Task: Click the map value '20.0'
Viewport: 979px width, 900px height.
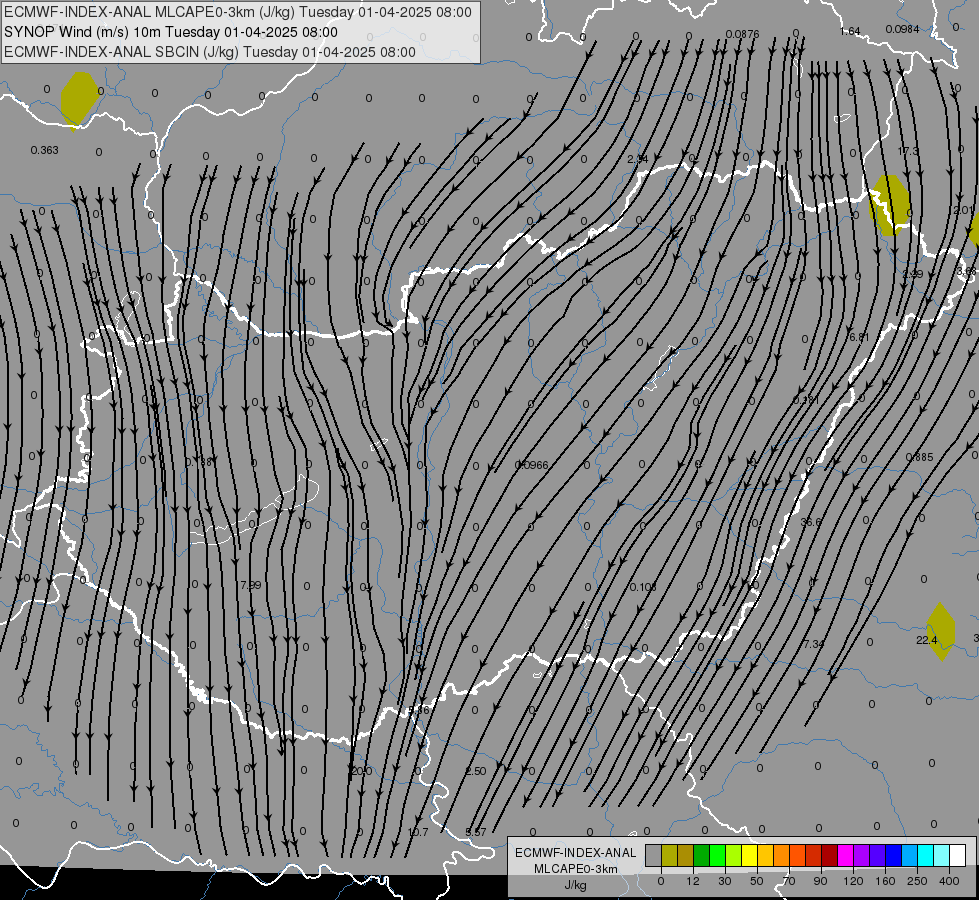Action: coord(361,771)
